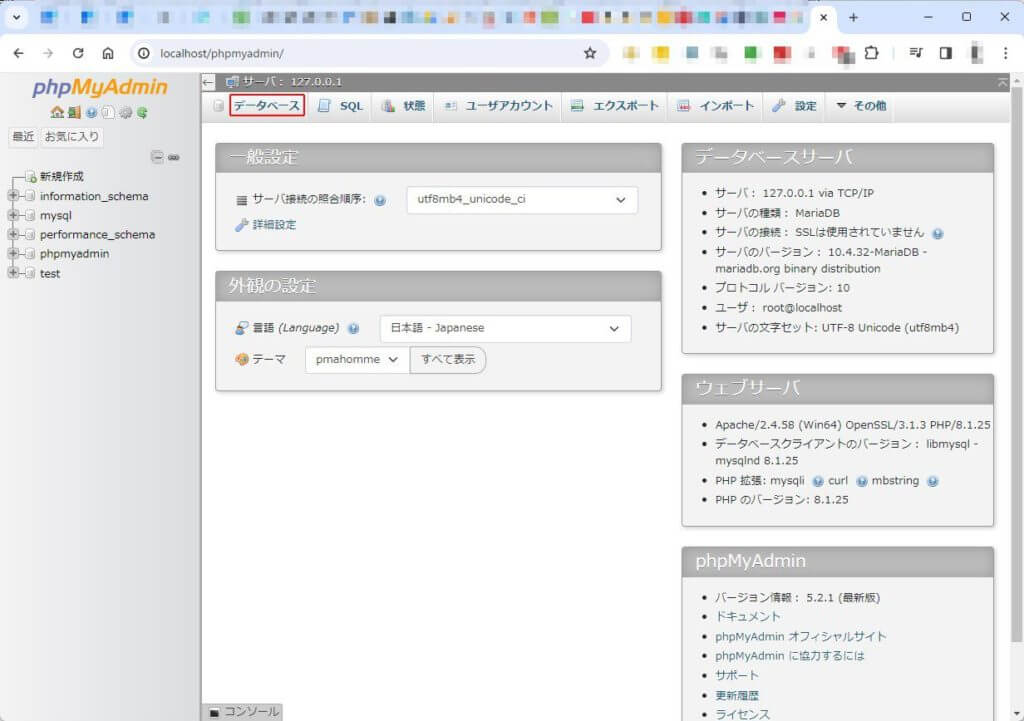The width and height of the screenshot is (1024, 721).
Task: Click the link chain icon in sidebar
Action: [173, 157]
